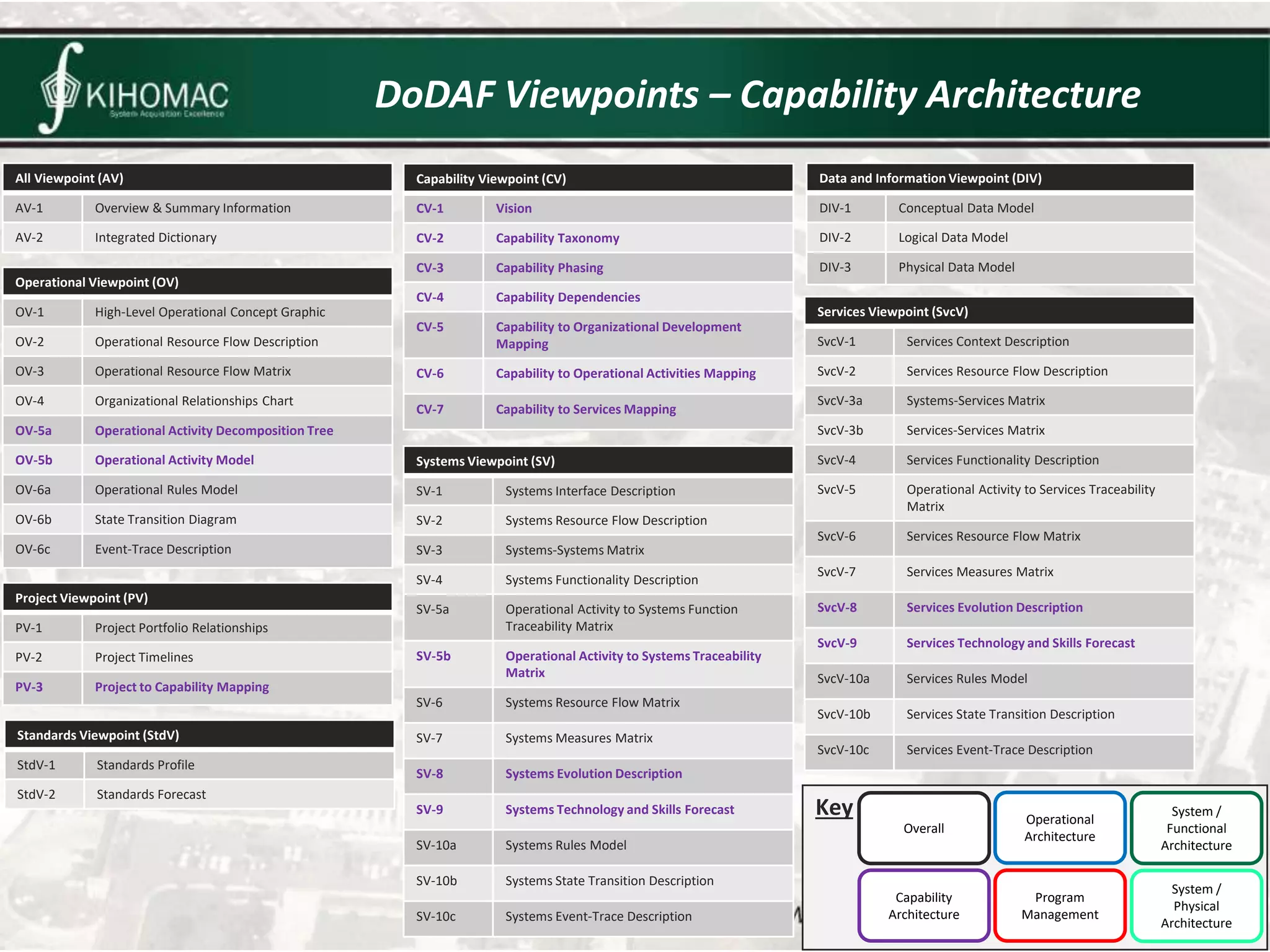
Task: Select the Overall box in the Key
Action: tap(923, 828)
